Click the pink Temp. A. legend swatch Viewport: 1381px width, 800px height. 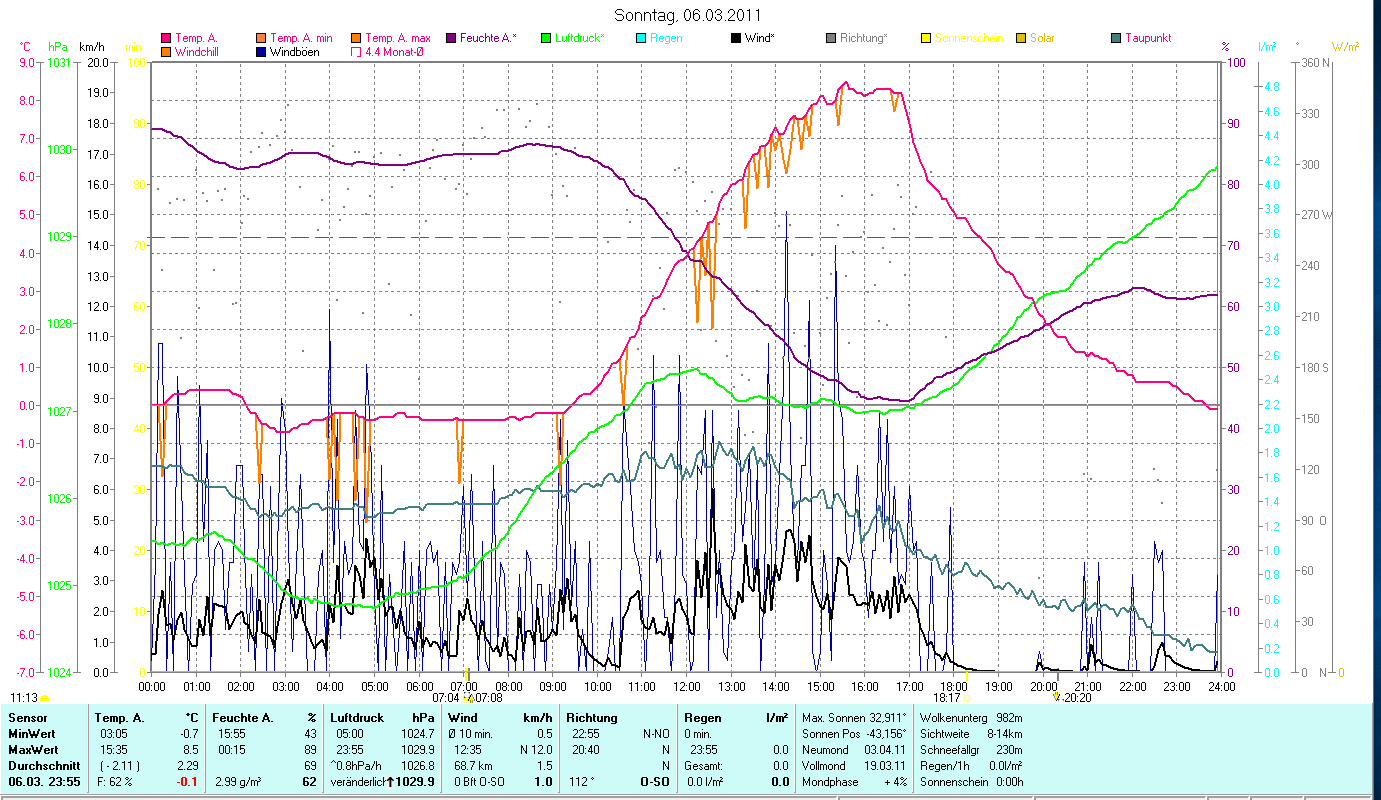[x=166, y=38]
